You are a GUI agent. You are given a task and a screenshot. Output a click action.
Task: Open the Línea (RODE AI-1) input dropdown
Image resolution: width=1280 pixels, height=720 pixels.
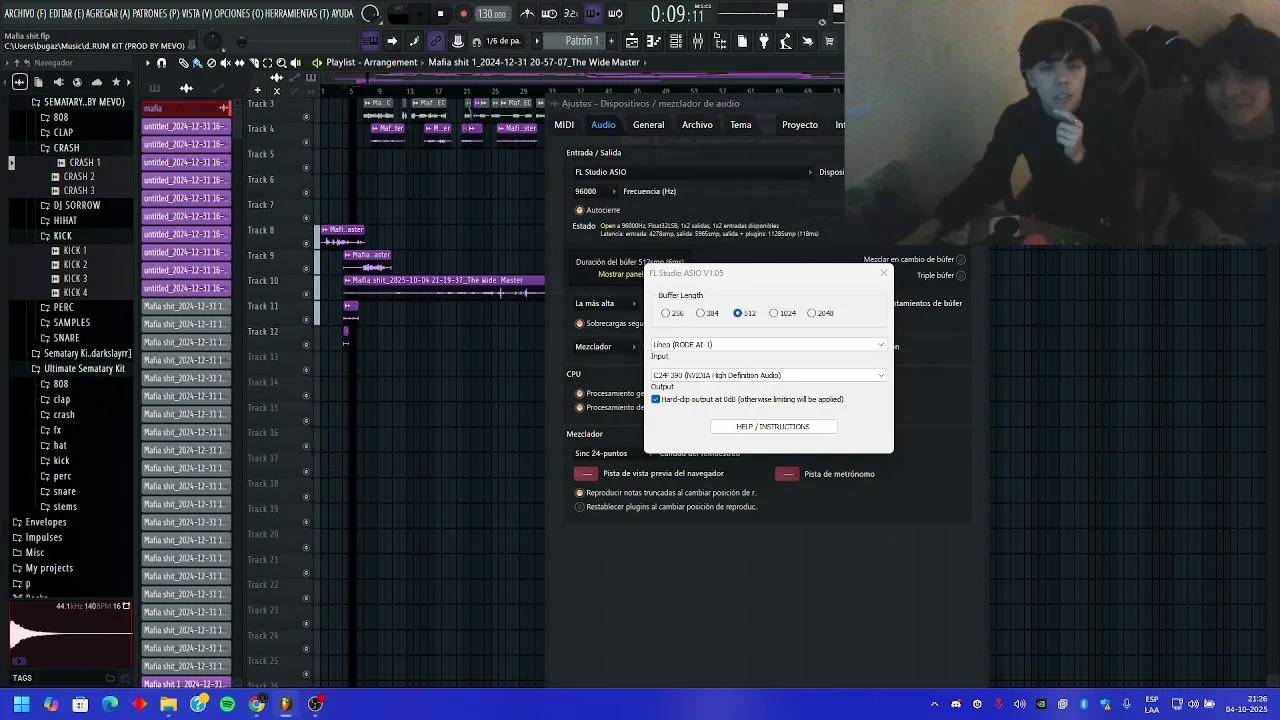coord(768,344)
